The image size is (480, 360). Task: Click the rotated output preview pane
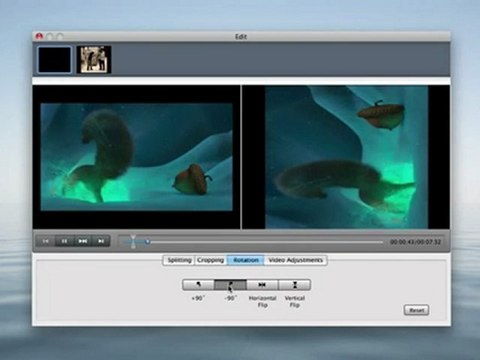(346, 157)
